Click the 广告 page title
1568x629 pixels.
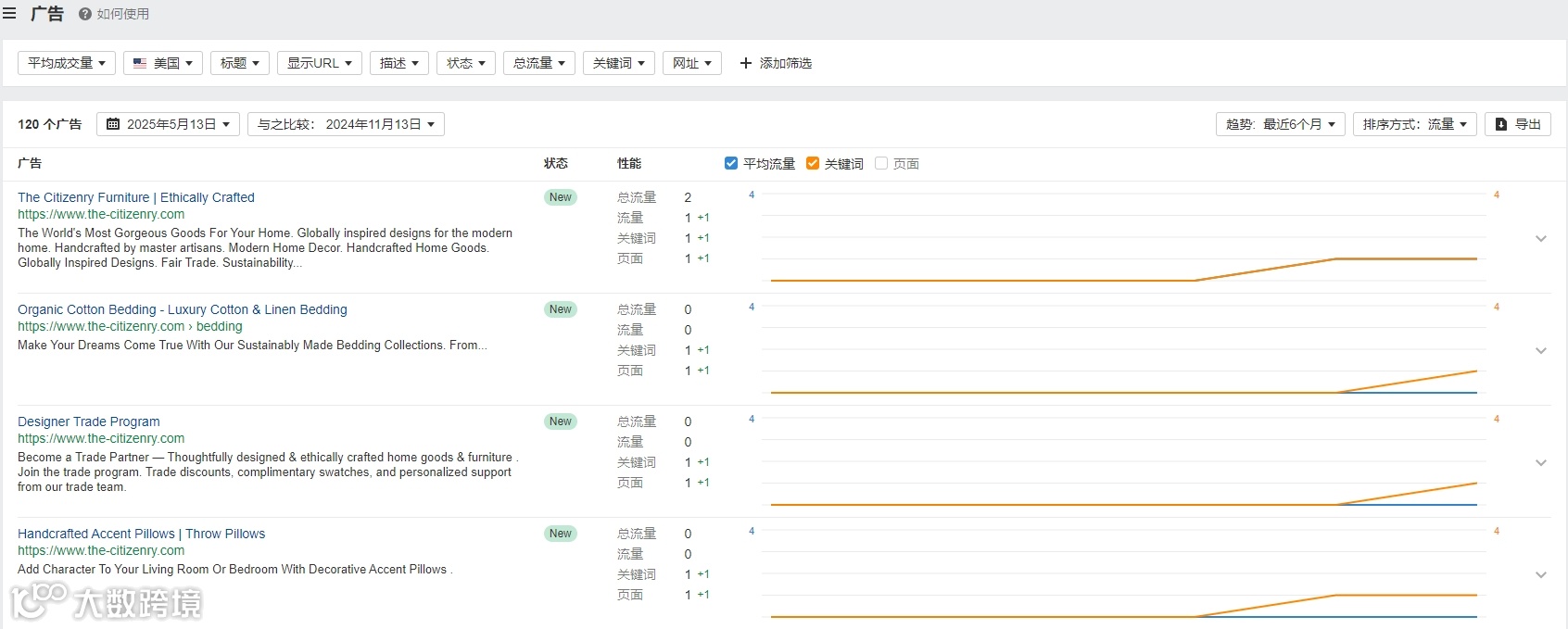[x=47, y=14]
